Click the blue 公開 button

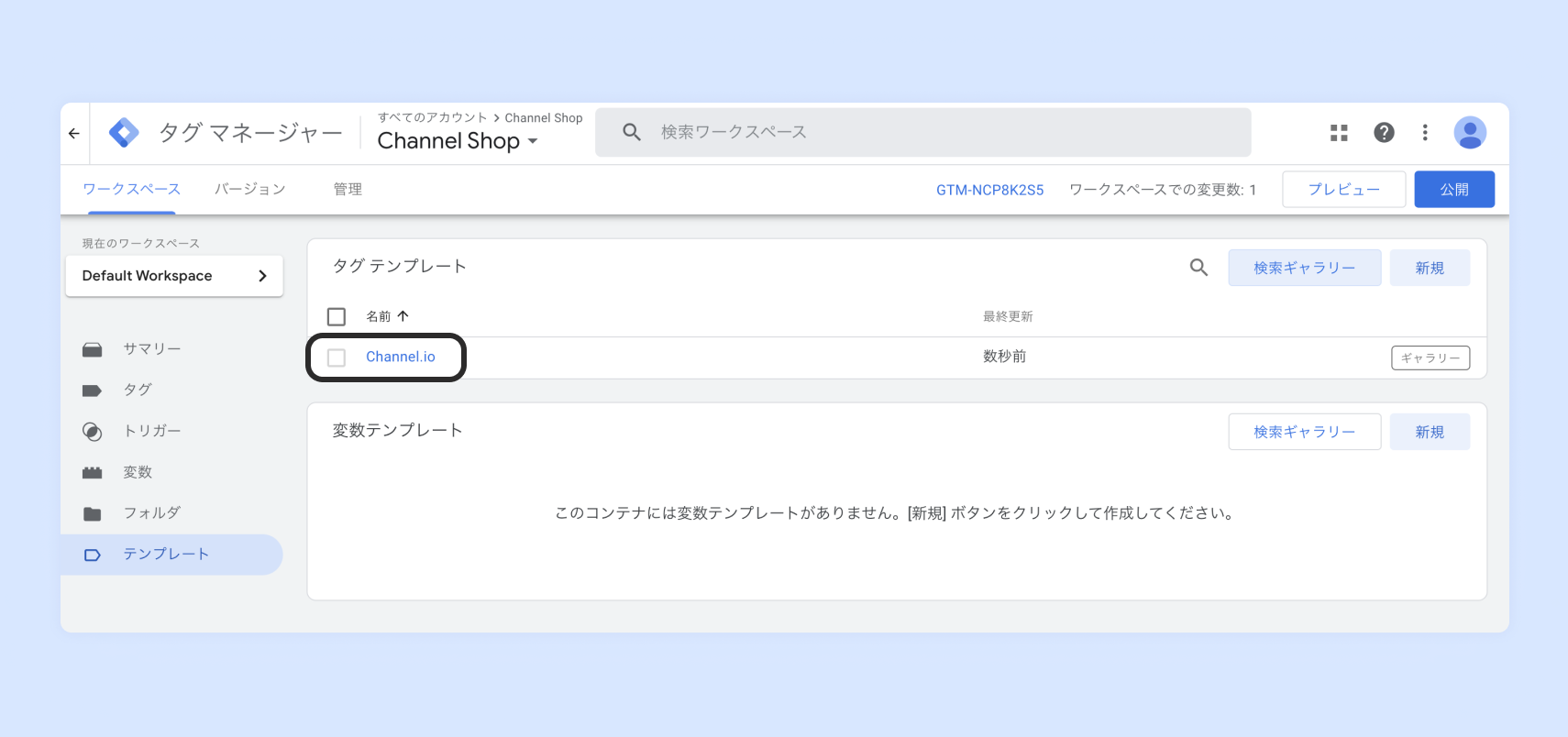[x=1454, y=189]
